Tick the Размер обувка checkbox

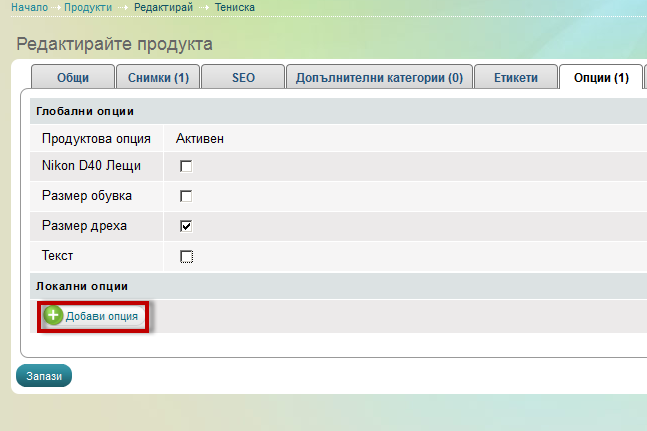[x=186, y=196]
